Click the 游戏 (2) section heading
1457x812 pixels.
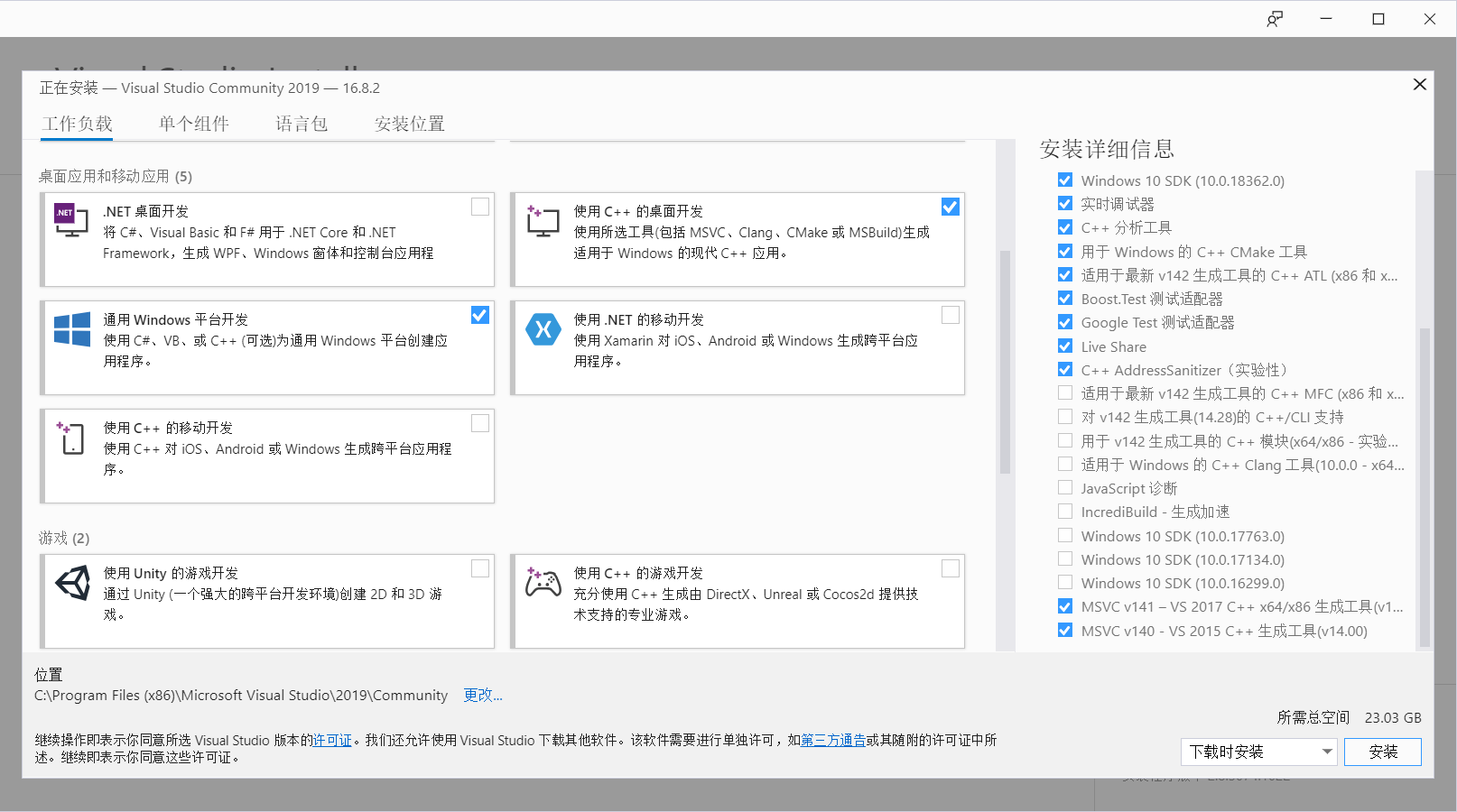[64, 538]
